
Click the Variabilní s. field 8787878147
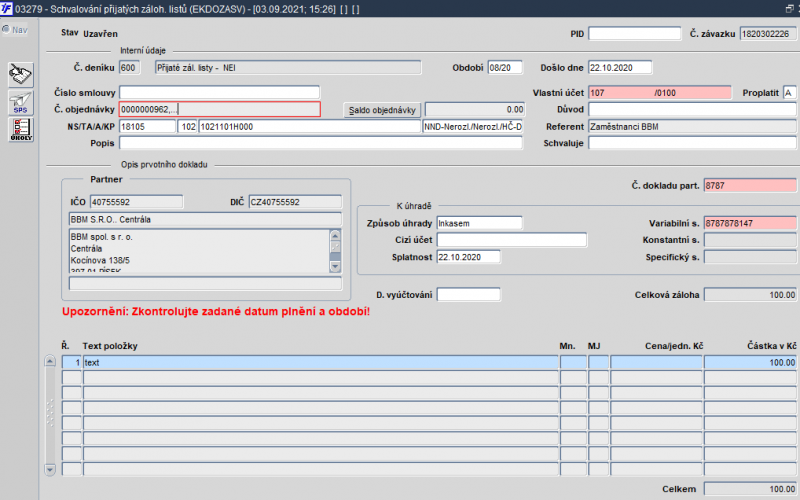pos(750,223)
